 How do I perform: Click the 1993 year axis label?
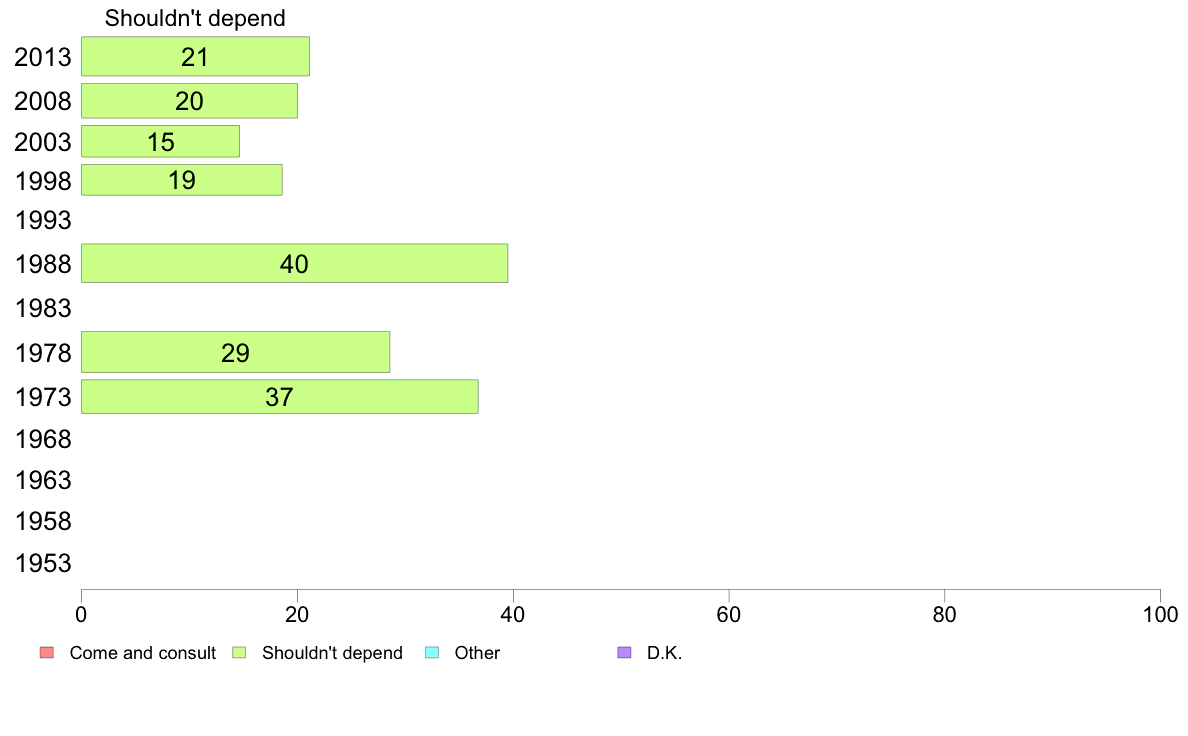[x=43, y=220]
